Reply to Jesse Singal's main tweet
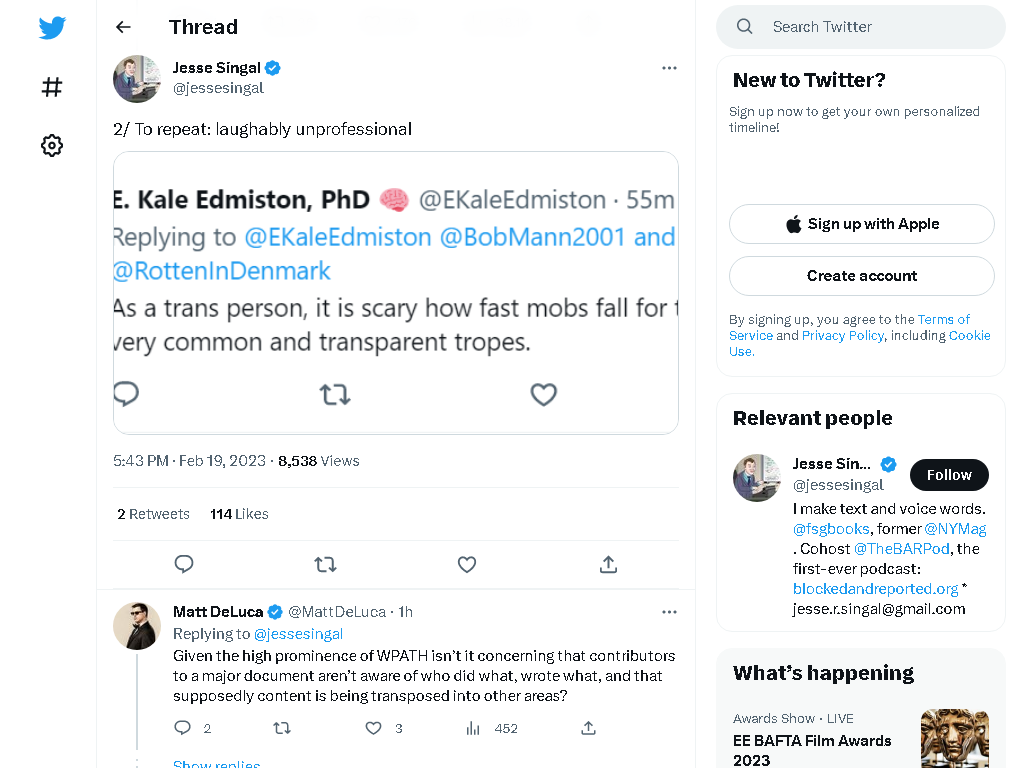The image size is (1024, 768). 184,564
